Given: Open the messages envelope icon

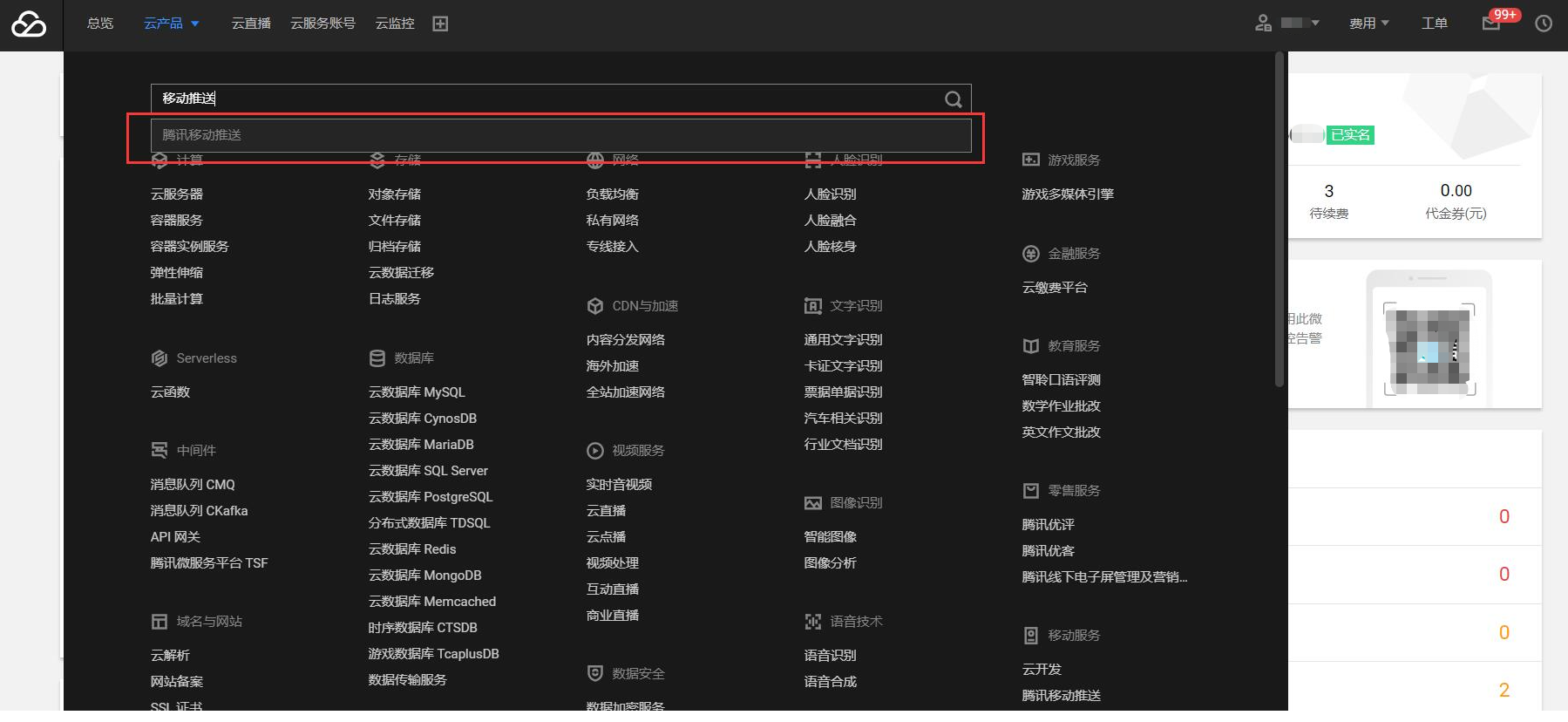Looking at the screenshot, I should pyautogui.click(x=1491, y=24).
